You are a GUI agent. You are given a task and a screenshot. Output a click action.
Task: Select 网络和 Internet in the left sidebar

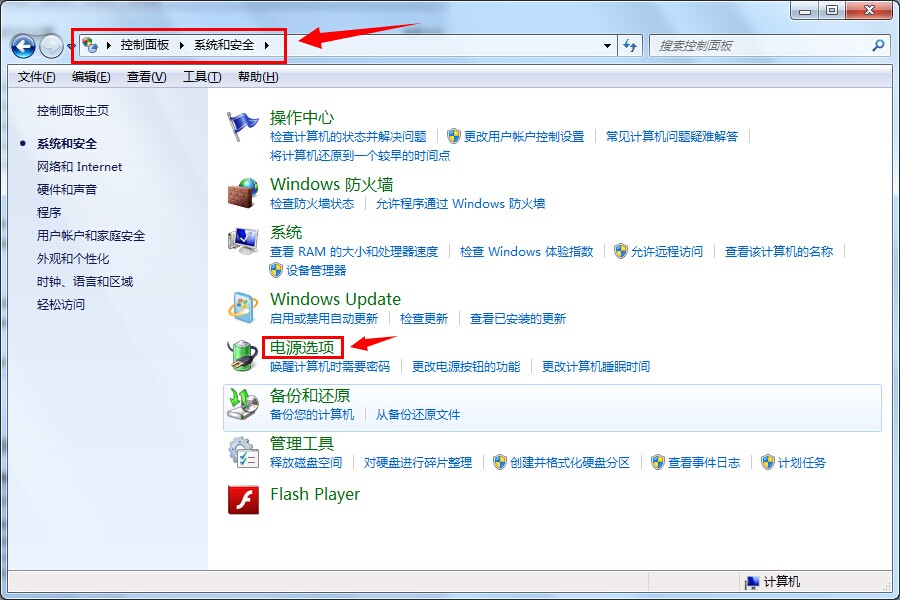pyautogui.click(x=79, y=167)
